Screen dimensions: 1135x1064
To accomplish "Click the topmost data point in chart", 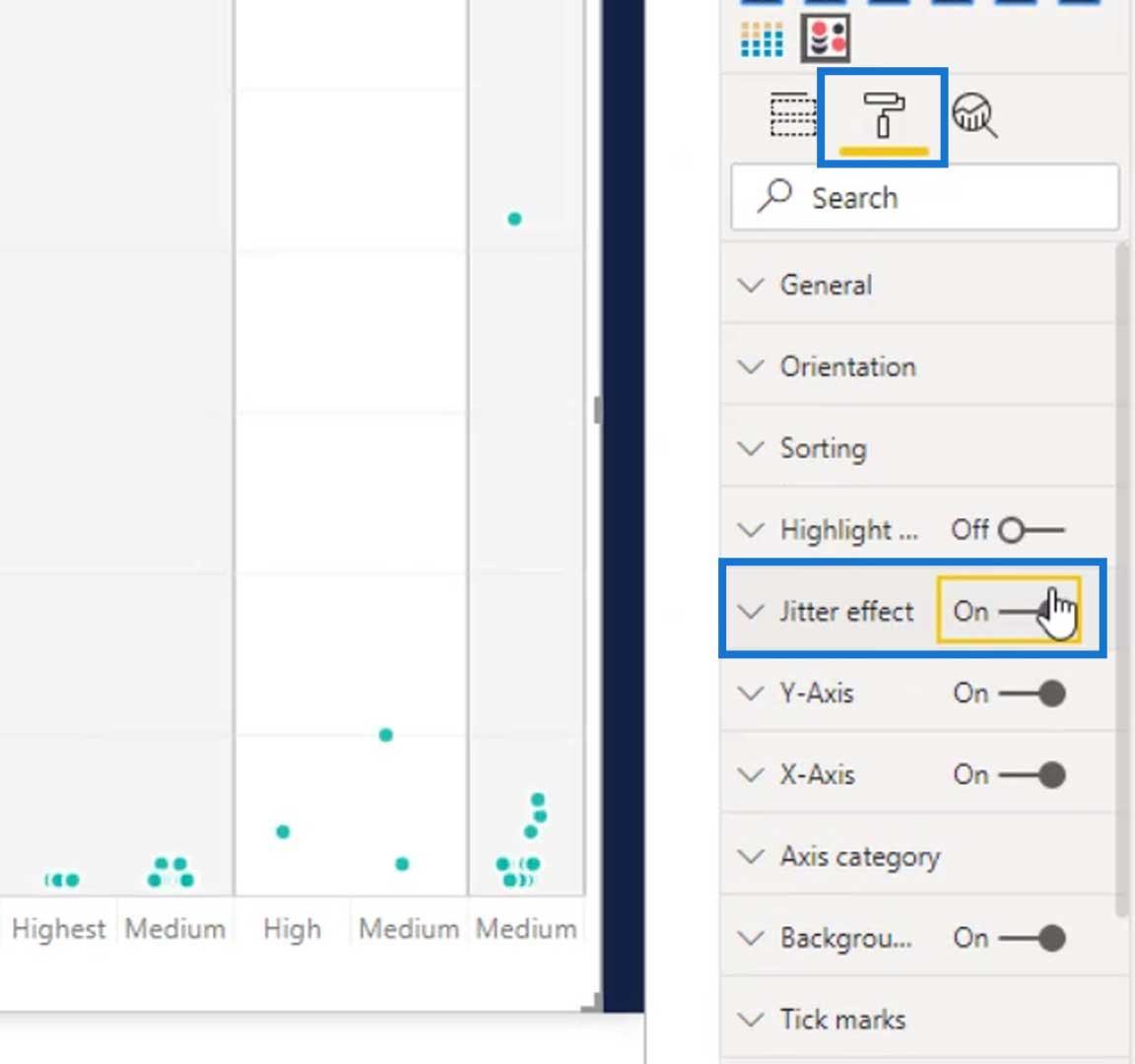I will [x=514, y=219].
